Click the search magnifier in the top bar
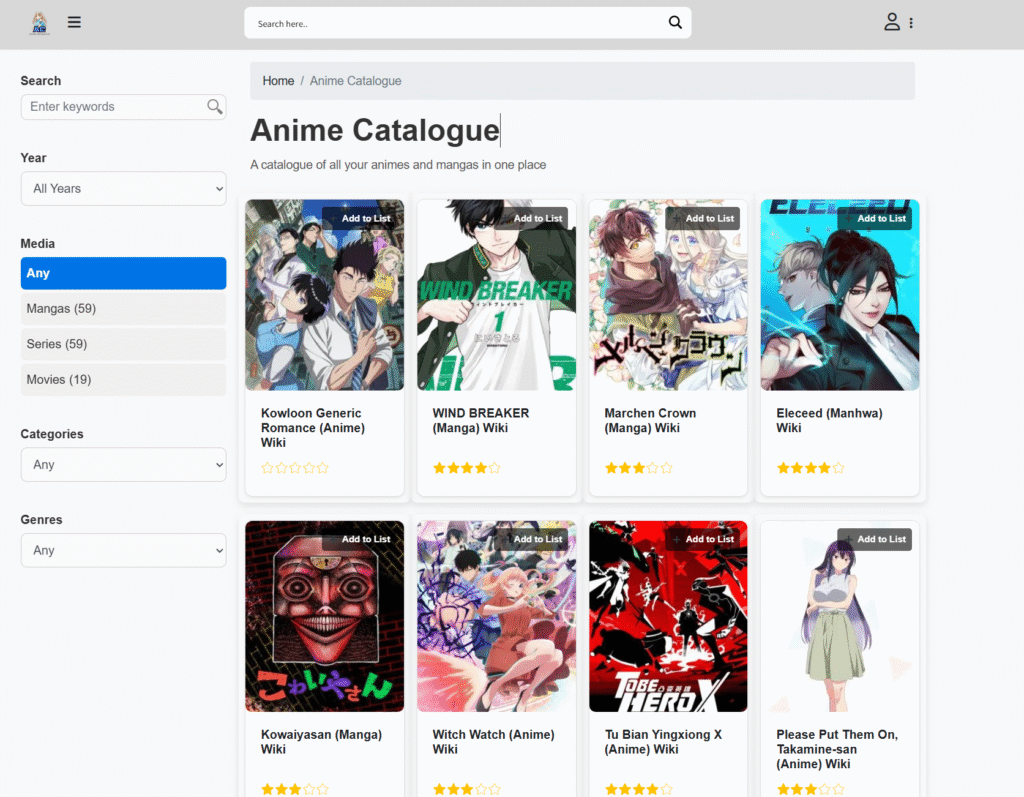Image resolution: width=1024 pixels, height=797 pixels. click(675, 21)
